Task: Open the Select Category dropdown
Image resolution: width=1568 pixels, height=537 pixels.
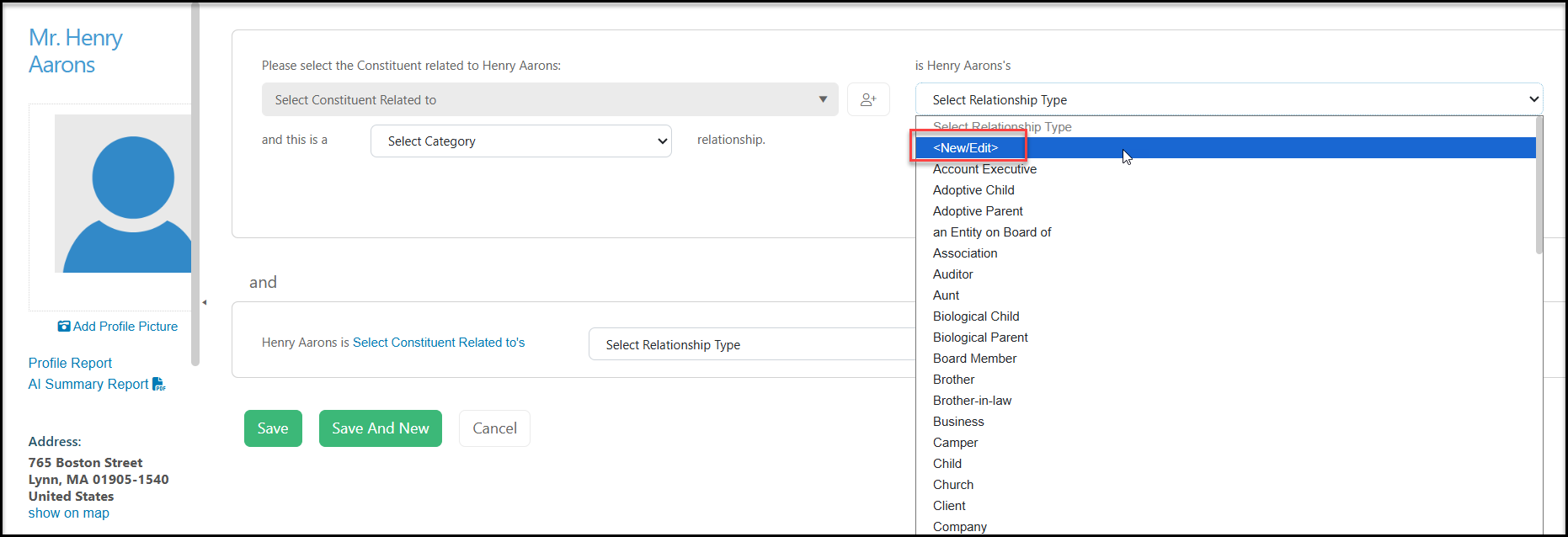Action: click(x=521, y=141)
